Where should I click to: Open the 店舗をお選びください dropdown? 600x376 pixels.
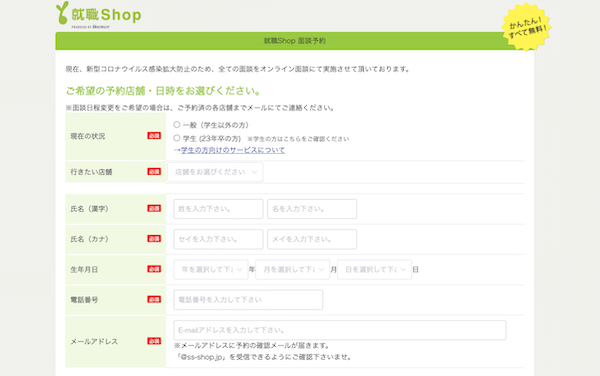[215, 172]
